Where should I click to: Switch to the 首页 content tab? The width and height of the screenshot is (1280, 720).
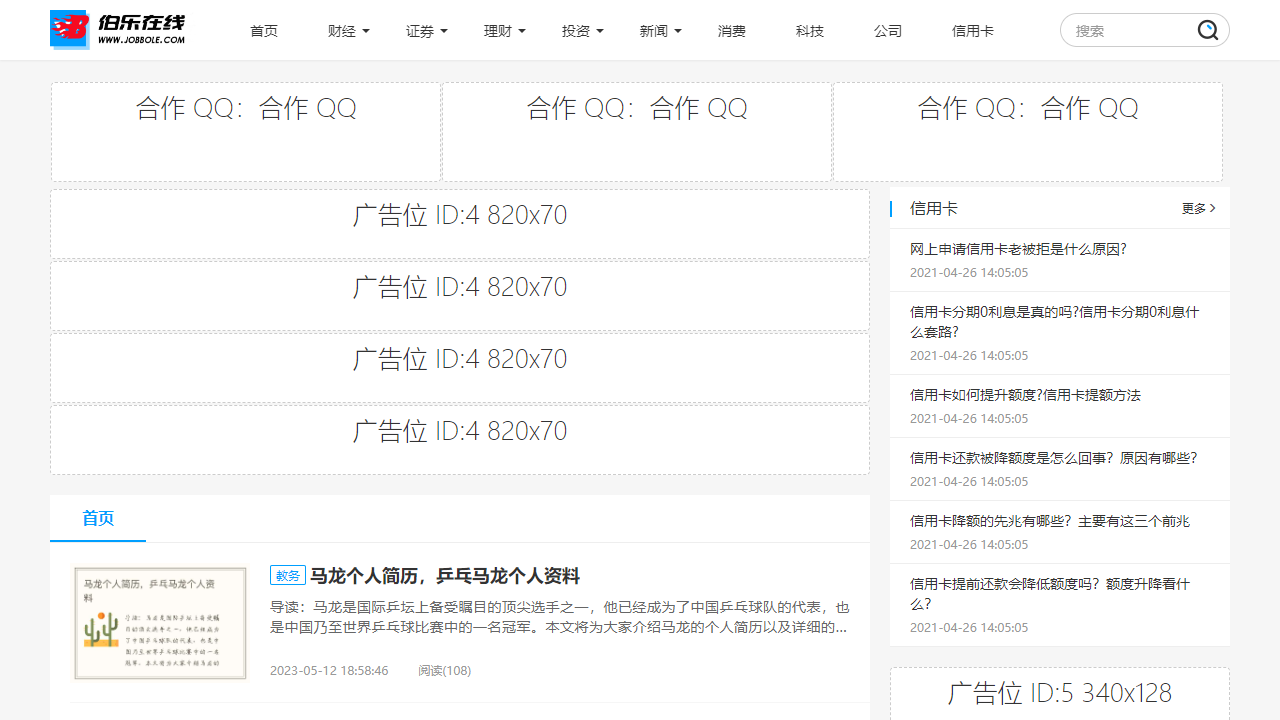pos(98,518)
